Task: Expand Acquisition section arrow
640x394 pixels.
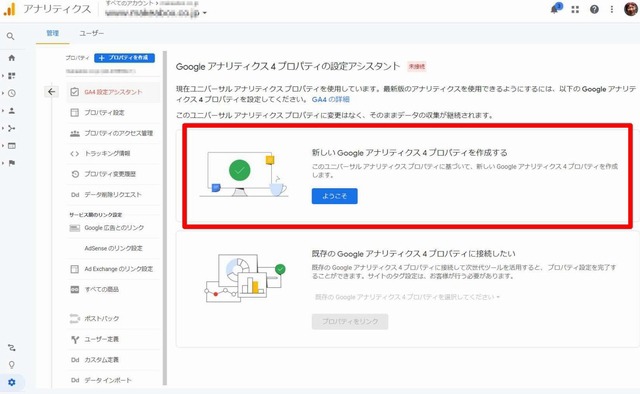Action: pyautogui.click(x=3, y=128)
